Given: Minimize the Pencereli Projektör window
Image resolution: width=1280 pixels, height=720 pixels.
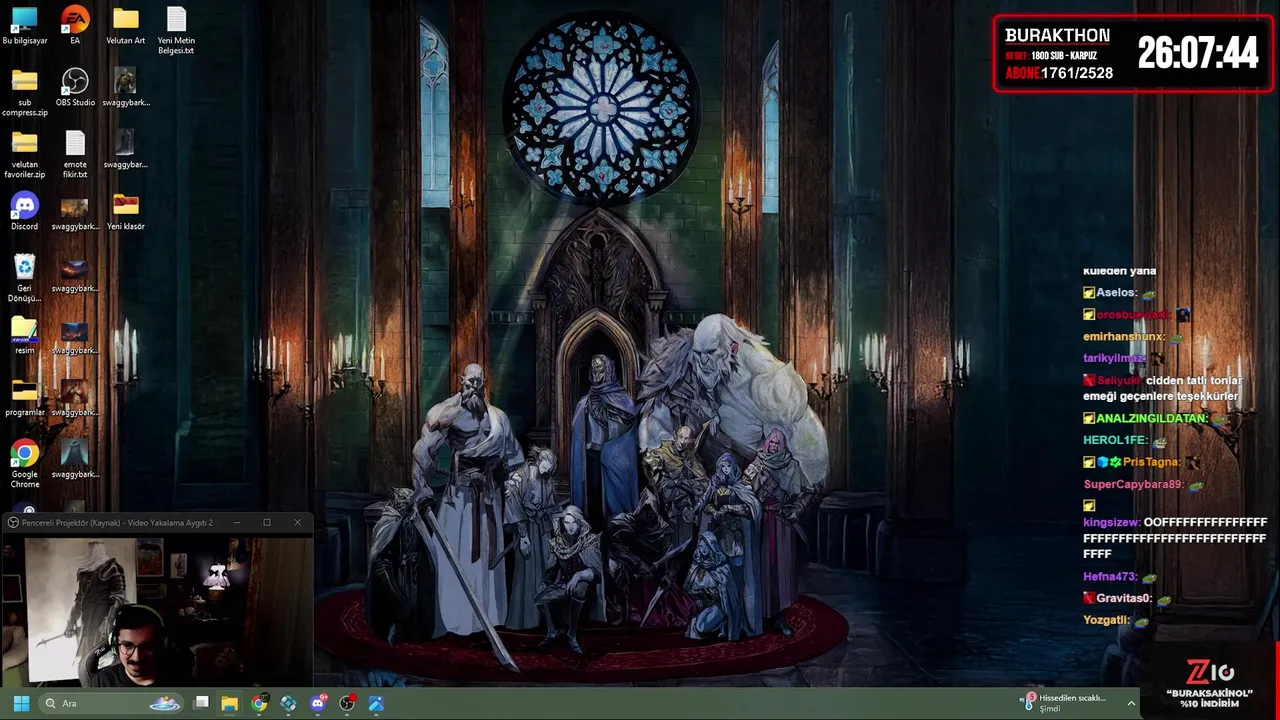Looking at the screenshot, I should (x=237, y=522).
